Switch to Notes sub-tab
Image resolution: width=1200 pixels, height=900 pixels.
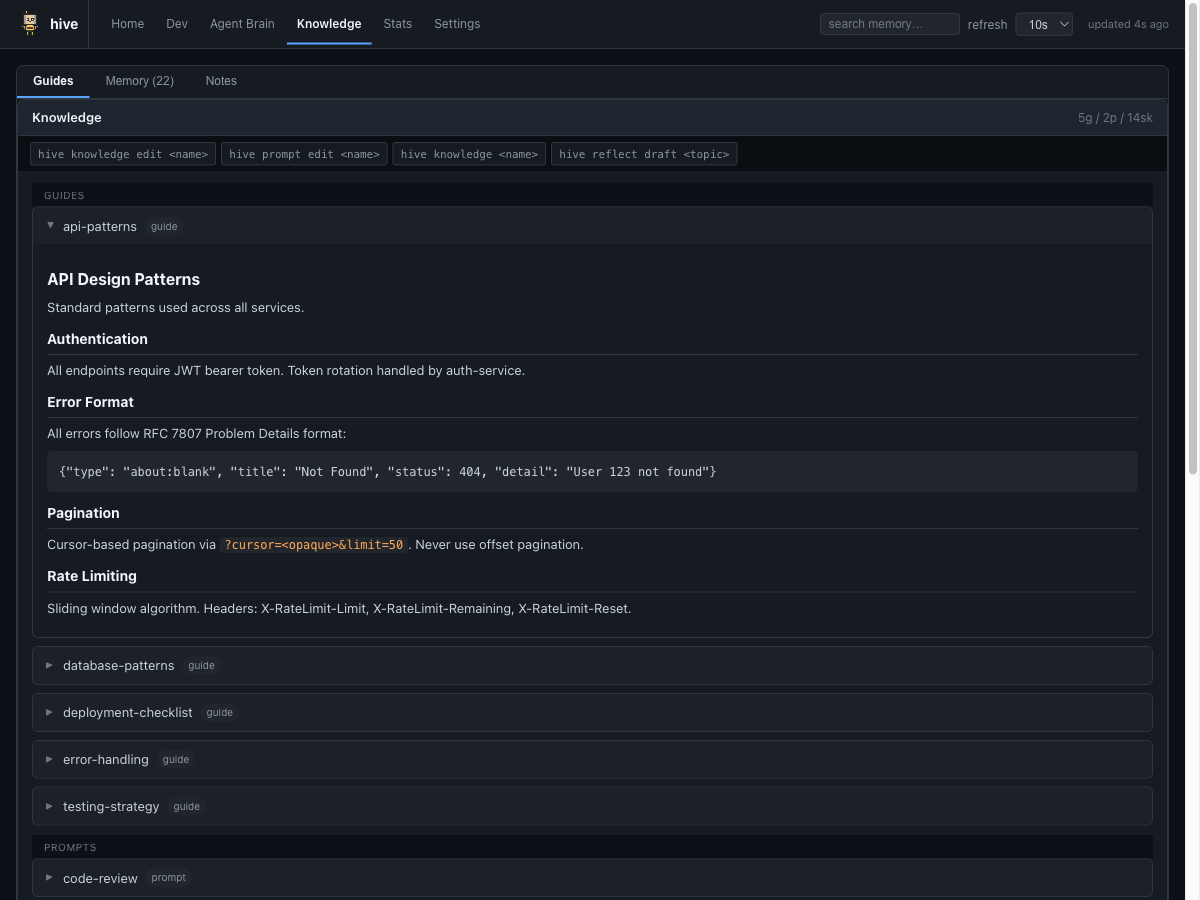(221, 81)
